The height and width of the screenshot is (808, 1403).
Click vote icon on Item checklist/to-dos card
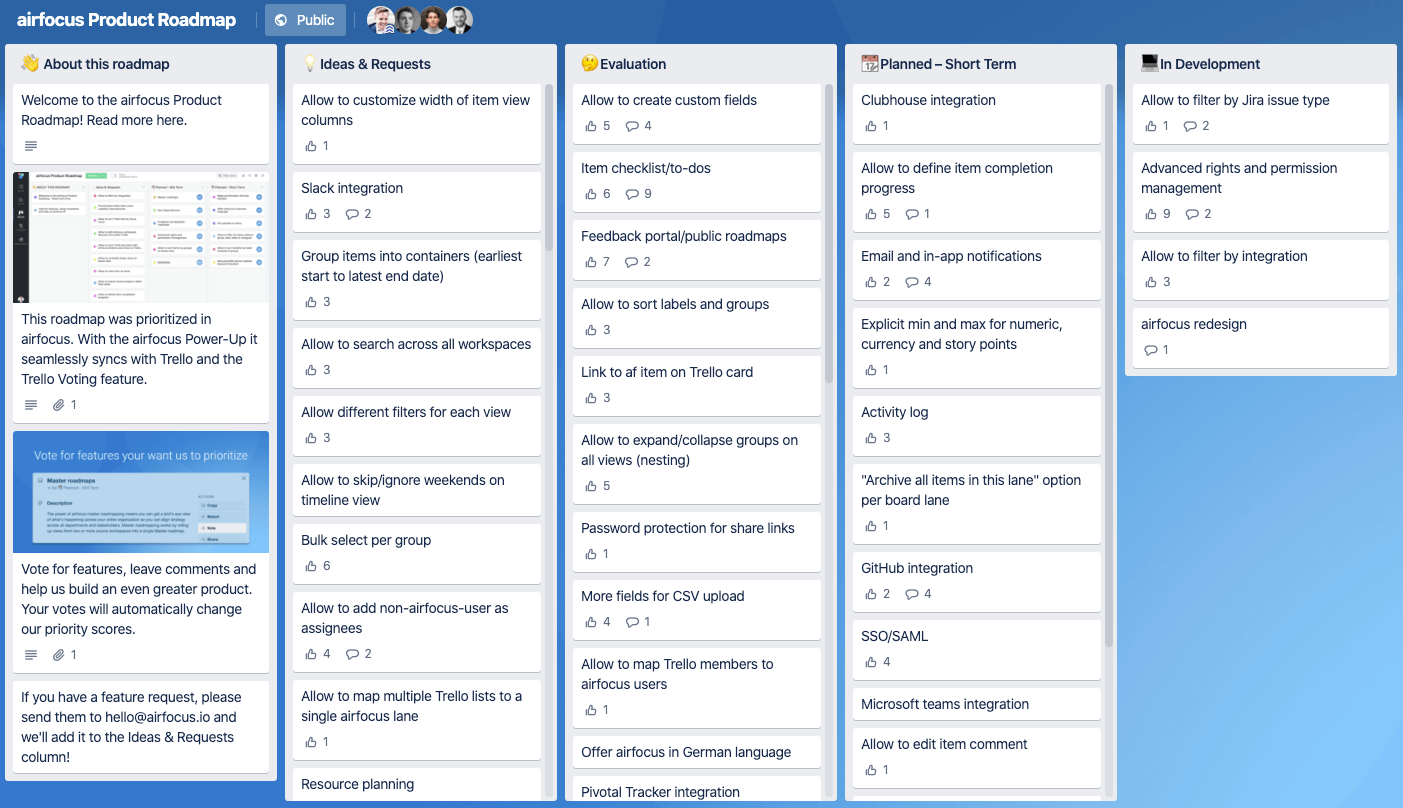tap(591, 194)
